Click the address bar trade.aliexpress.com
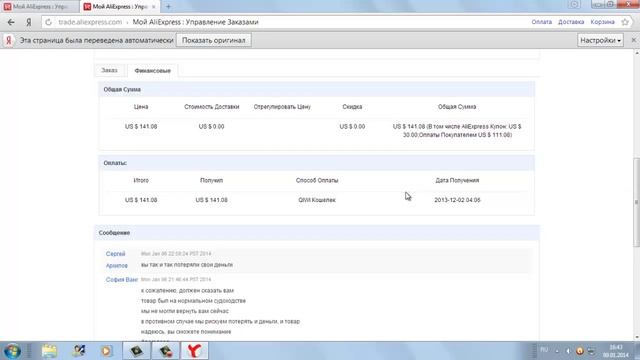 90,22
